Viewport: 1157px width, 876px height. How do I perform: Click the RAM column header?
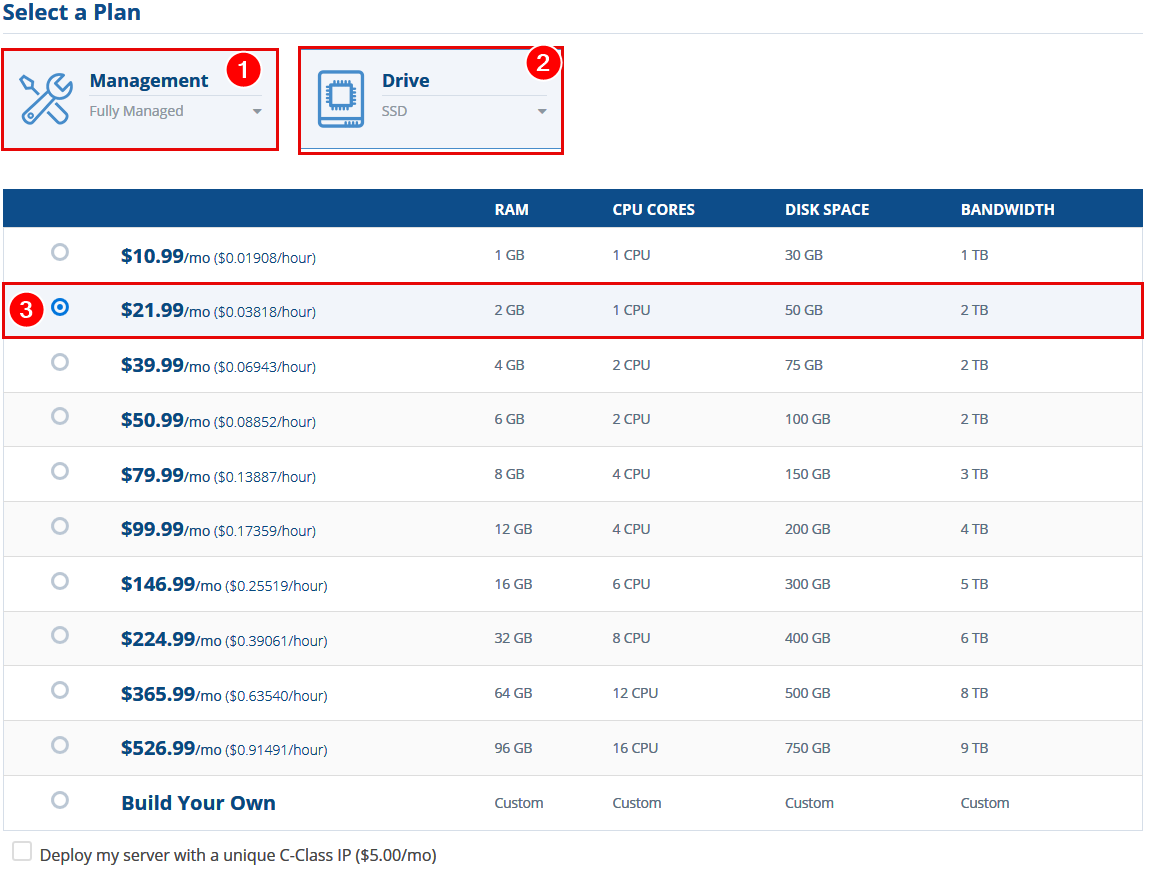[x=511, y=210]
